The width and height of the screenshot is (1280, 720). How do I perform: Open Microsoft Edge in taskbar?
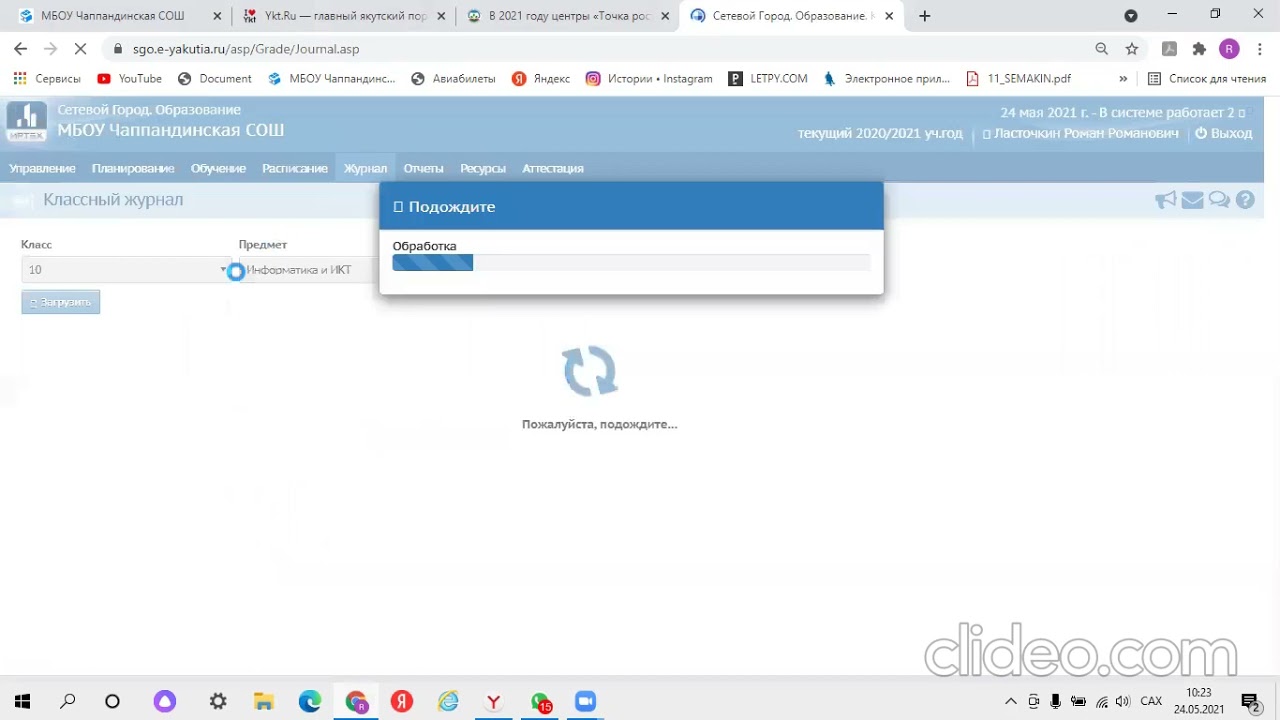pos(310,702)
